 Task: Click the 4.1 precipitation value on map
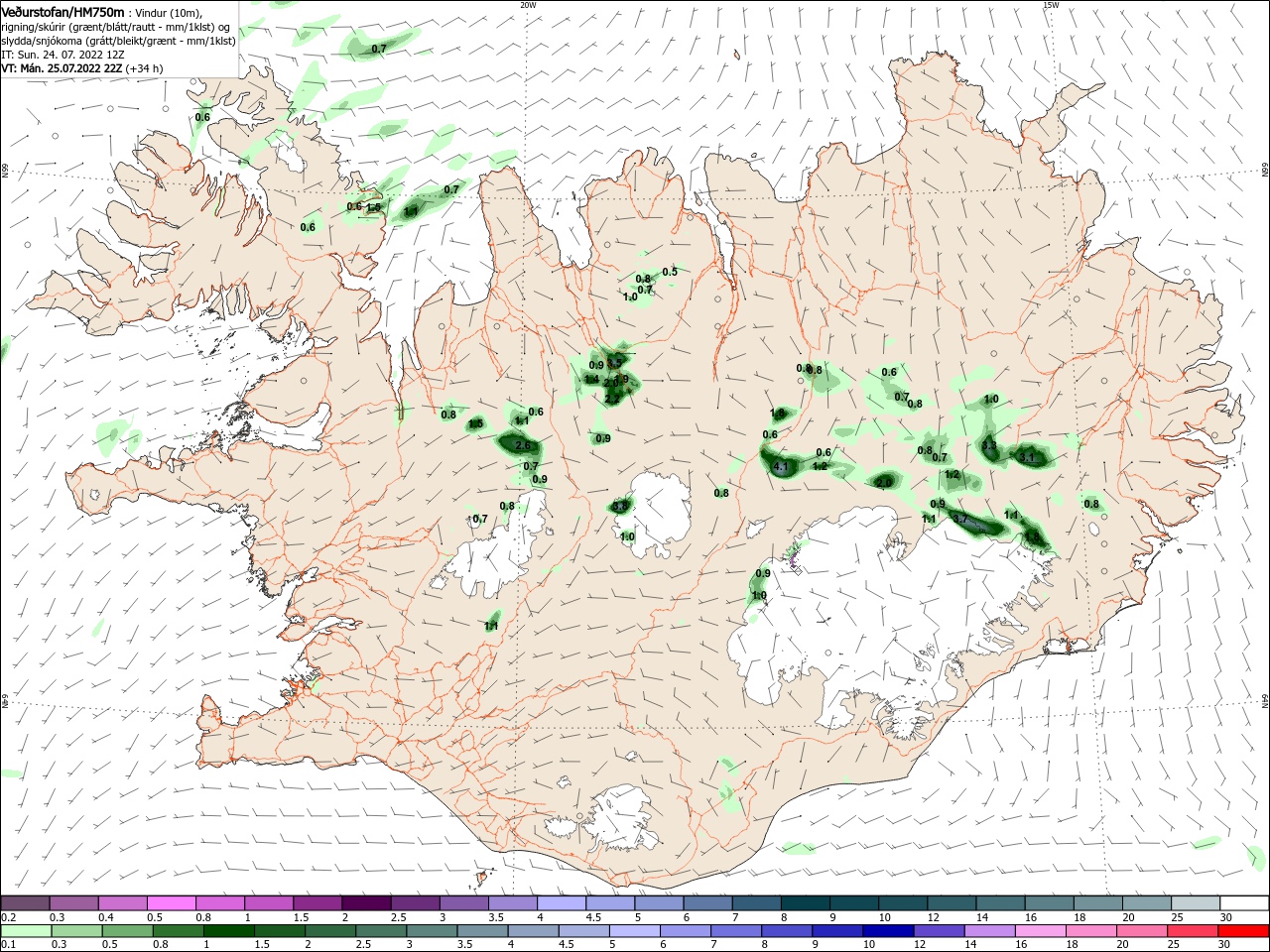pos(780,467)
